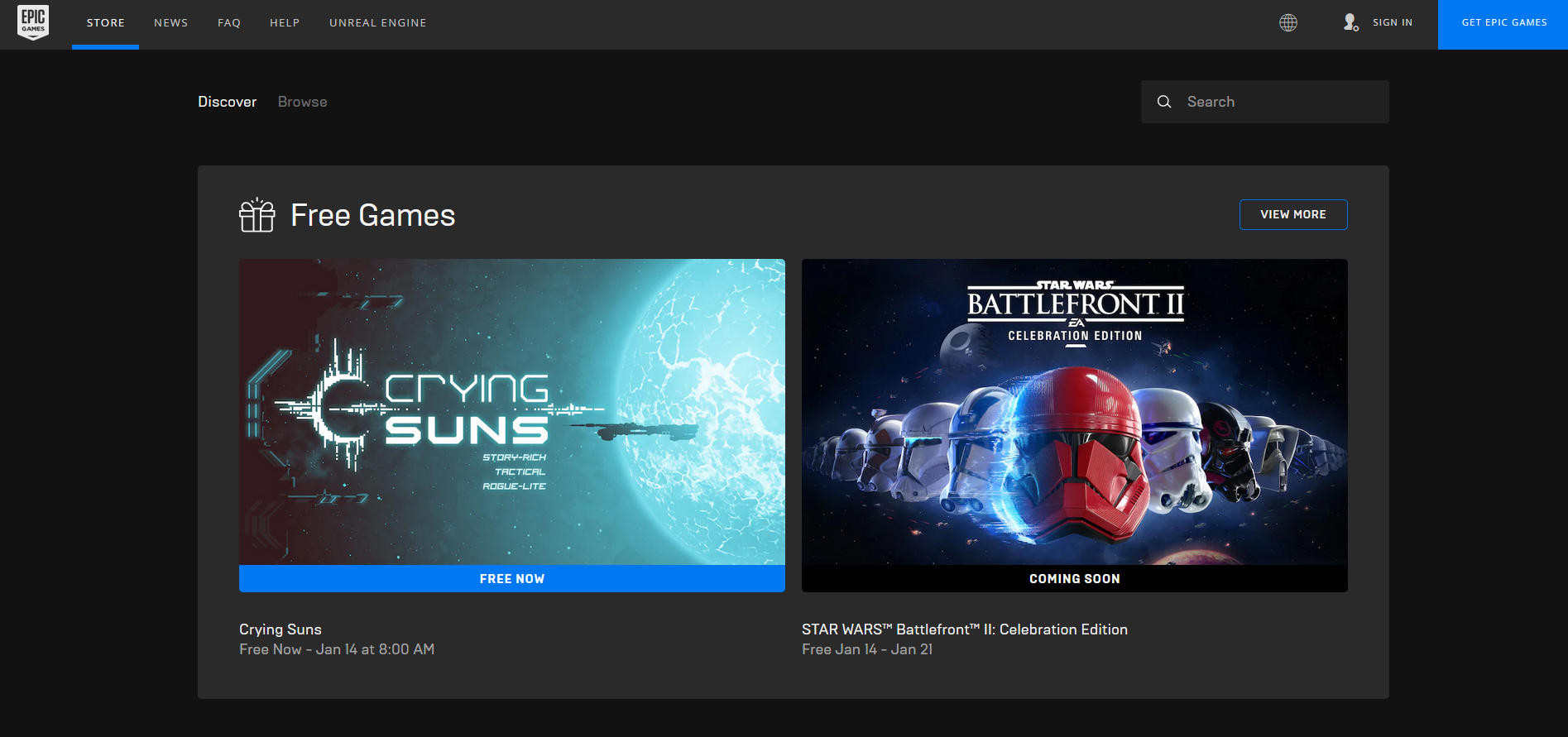Screen dimensions: 1568x737
Task: Click the Battlefront II Celebration Edition title
Action: (x=964, y=629)
